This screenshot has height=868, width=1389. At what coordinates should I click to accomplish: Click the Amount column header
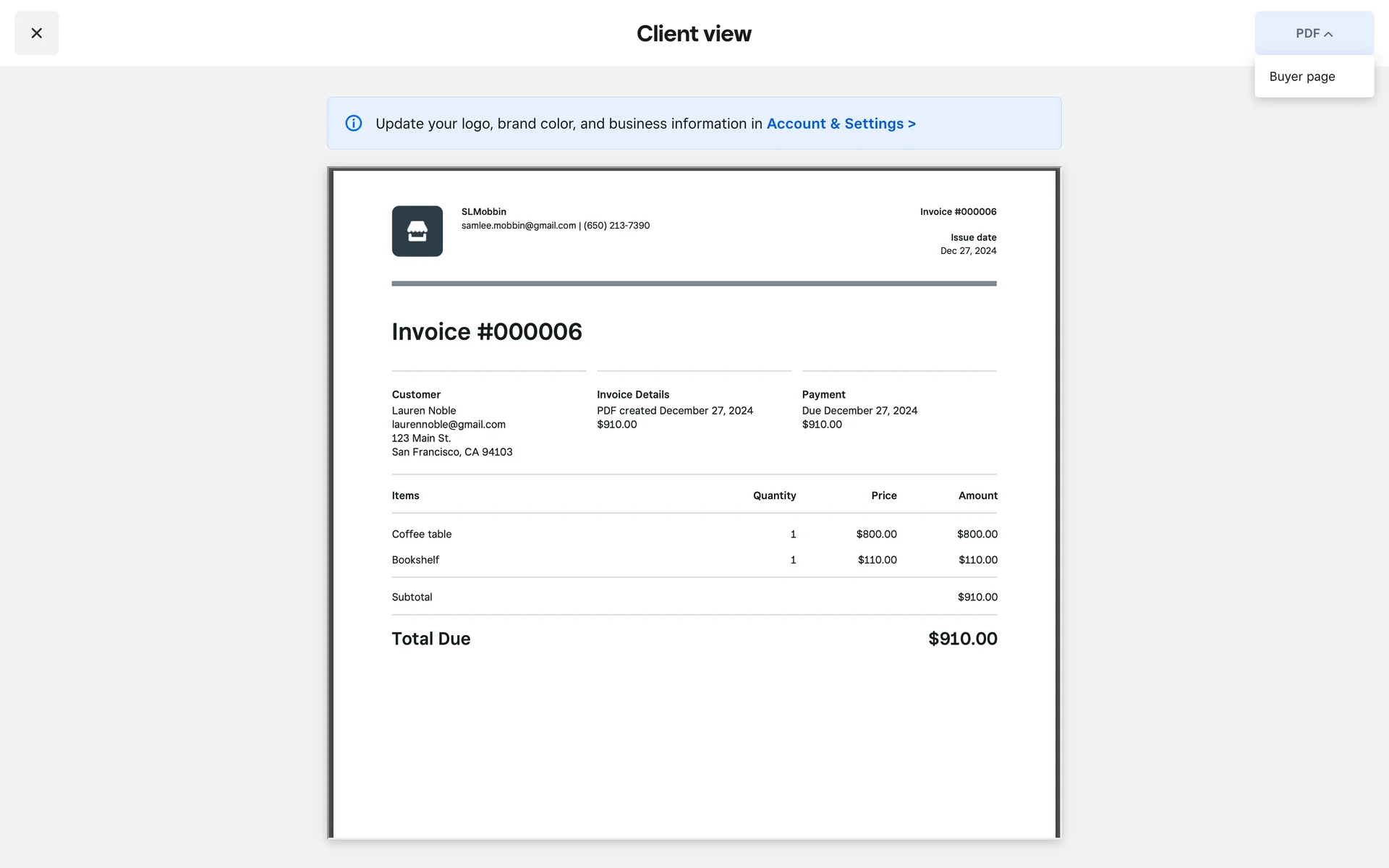point(977,495)
